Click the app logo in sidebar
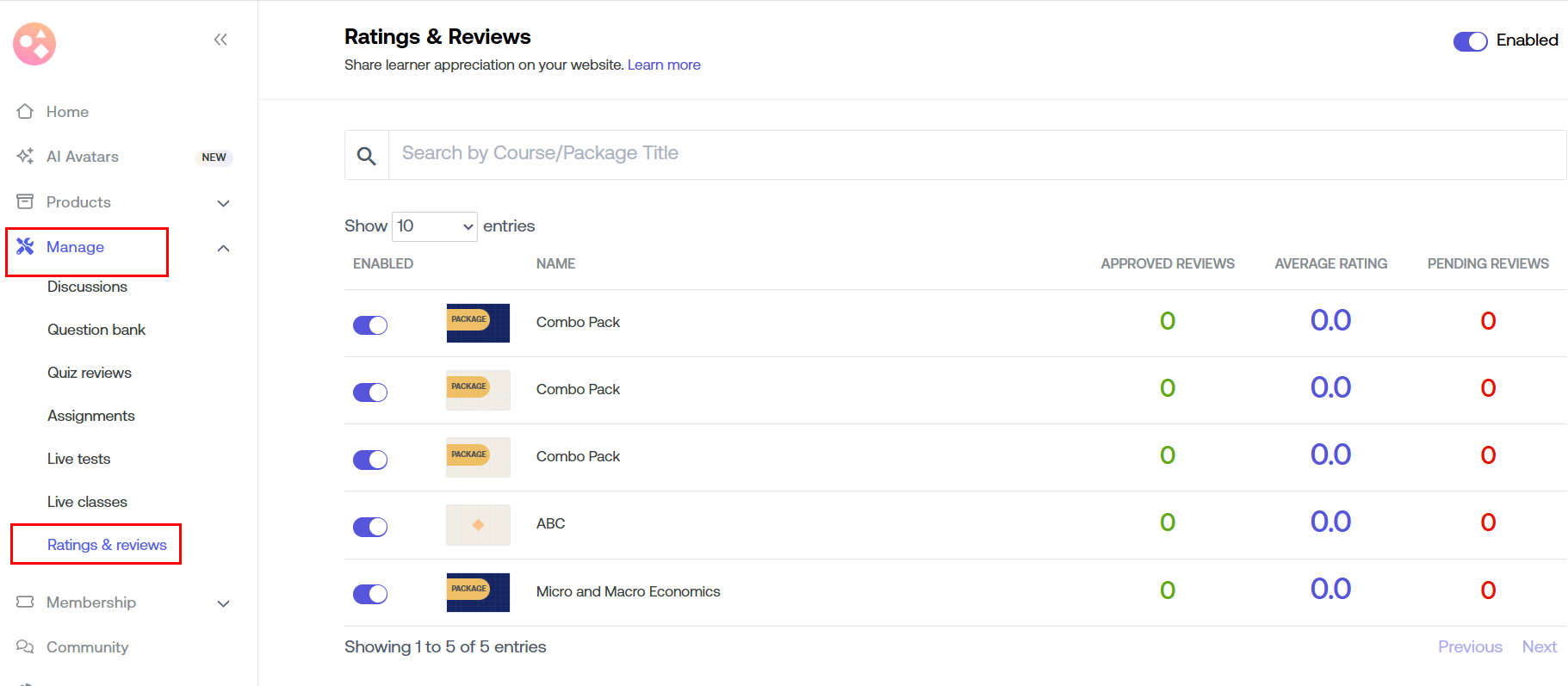Image resolution: width=1568 pixels, height=686 pixels. 34,44
